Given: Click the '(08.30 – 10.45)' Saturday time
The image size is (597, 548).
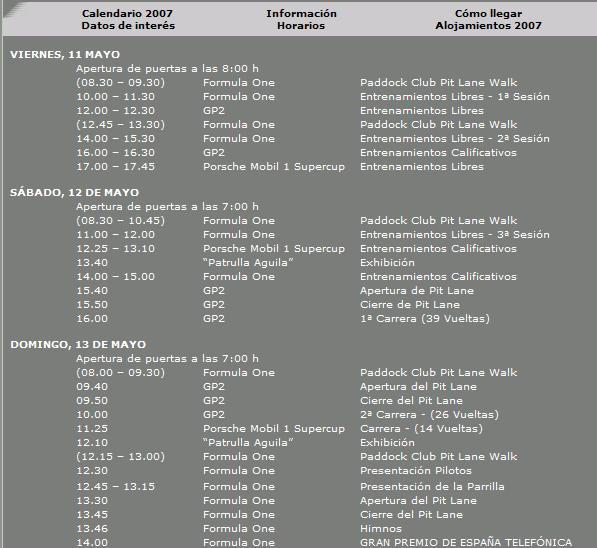Looking at the screenshot, I should click(120, 220).
